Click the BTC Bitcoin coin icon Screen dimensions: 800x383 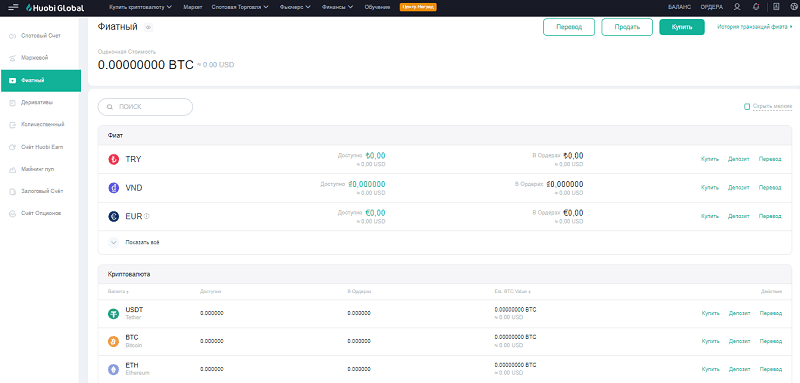(x=113, y=342)
